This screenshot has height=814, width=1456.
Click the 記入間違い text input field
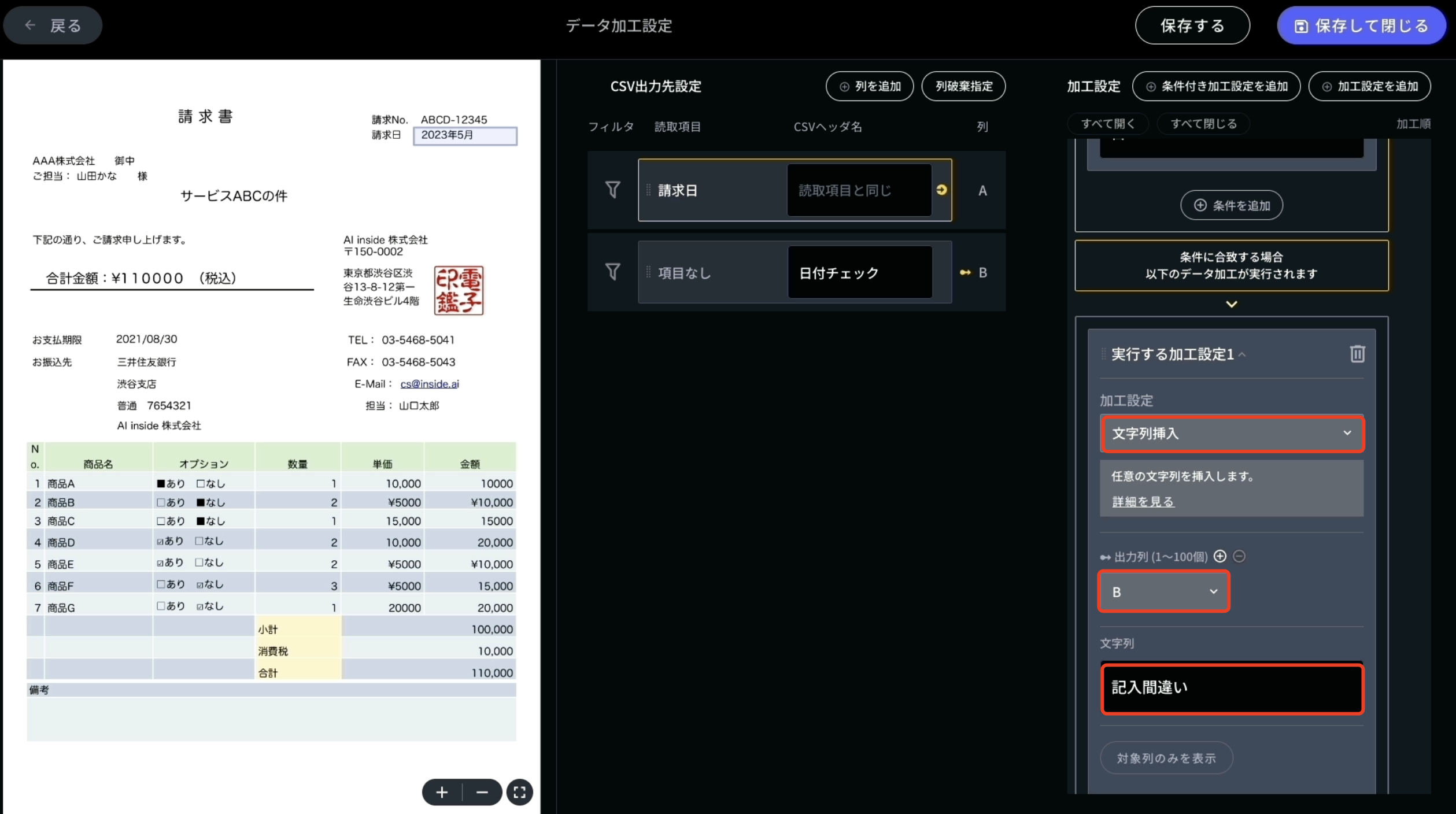coord(1231,688)
